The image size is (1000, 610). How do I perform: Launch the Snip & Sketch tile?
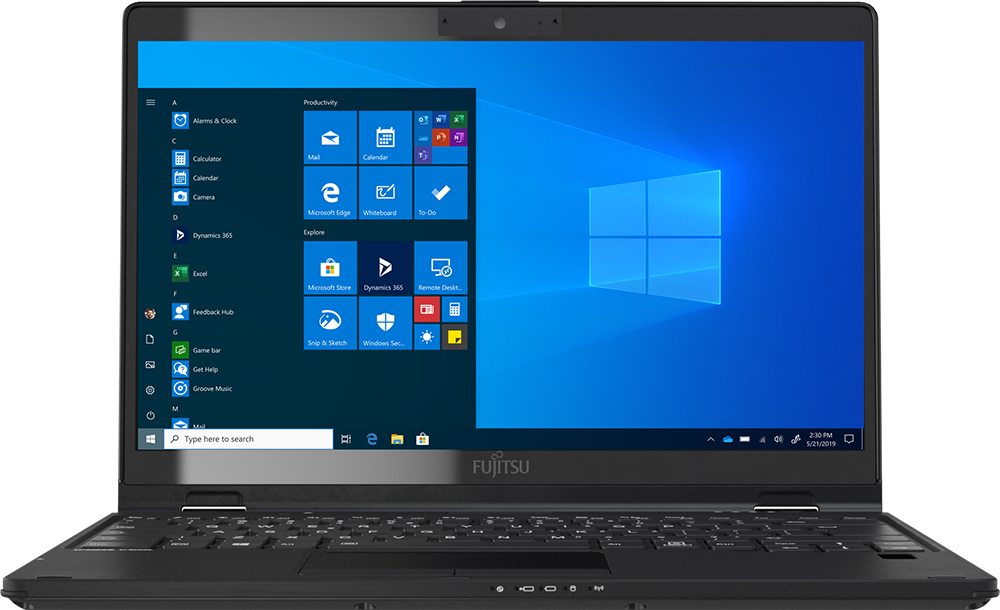pos(330,323)
